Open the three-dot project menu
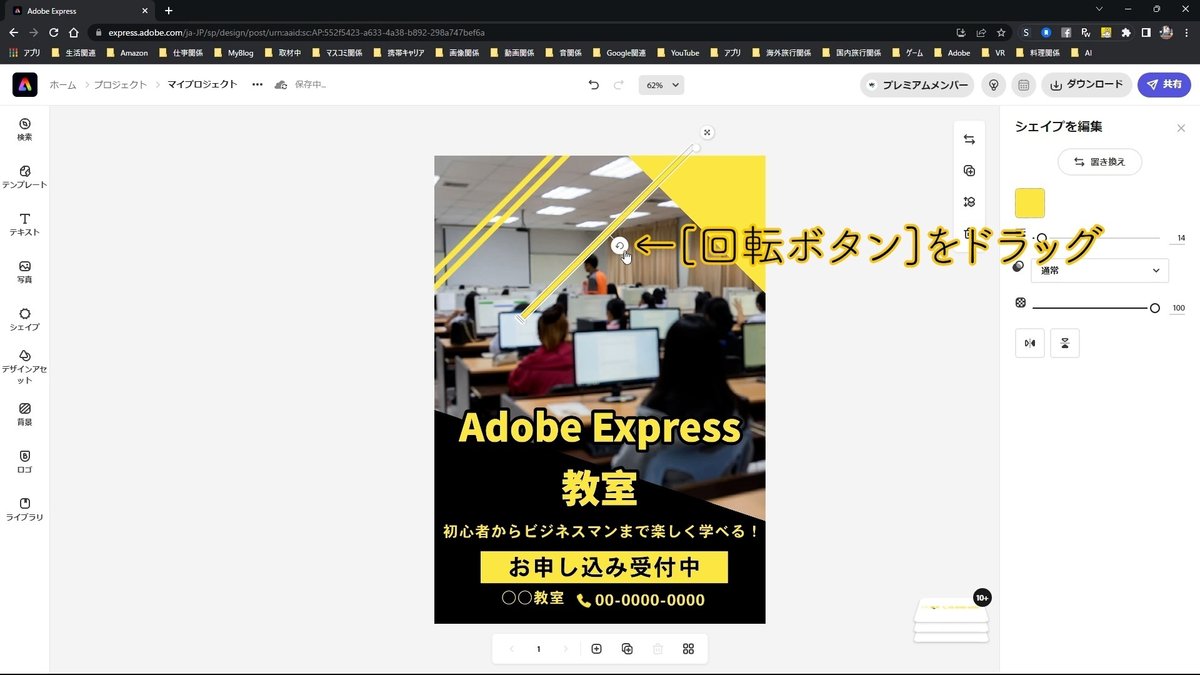 tap(257, 85)
